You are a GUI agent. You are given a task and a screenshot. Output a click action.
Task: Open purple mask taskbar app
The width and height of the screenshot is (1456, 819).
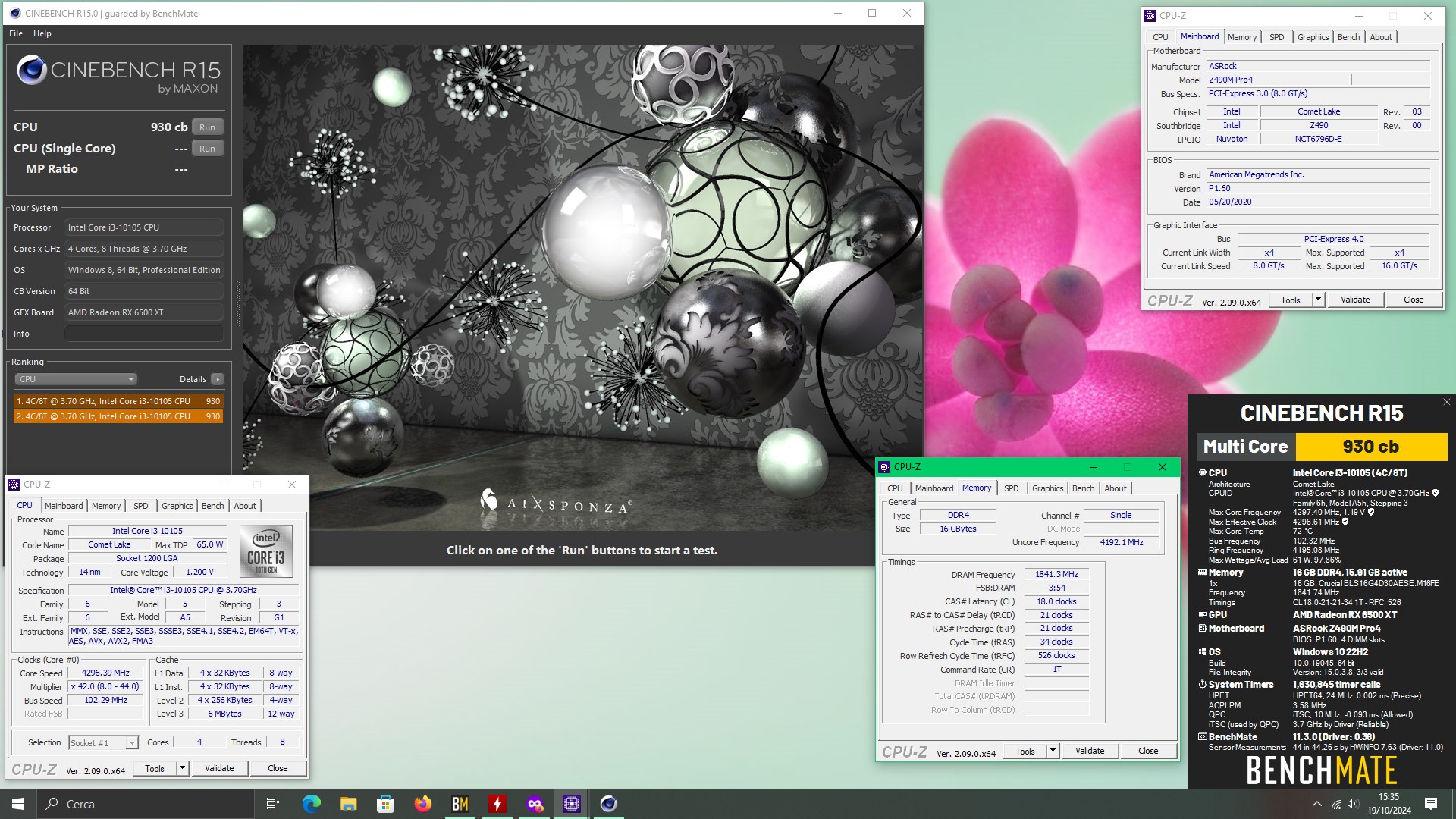(535, 804)
